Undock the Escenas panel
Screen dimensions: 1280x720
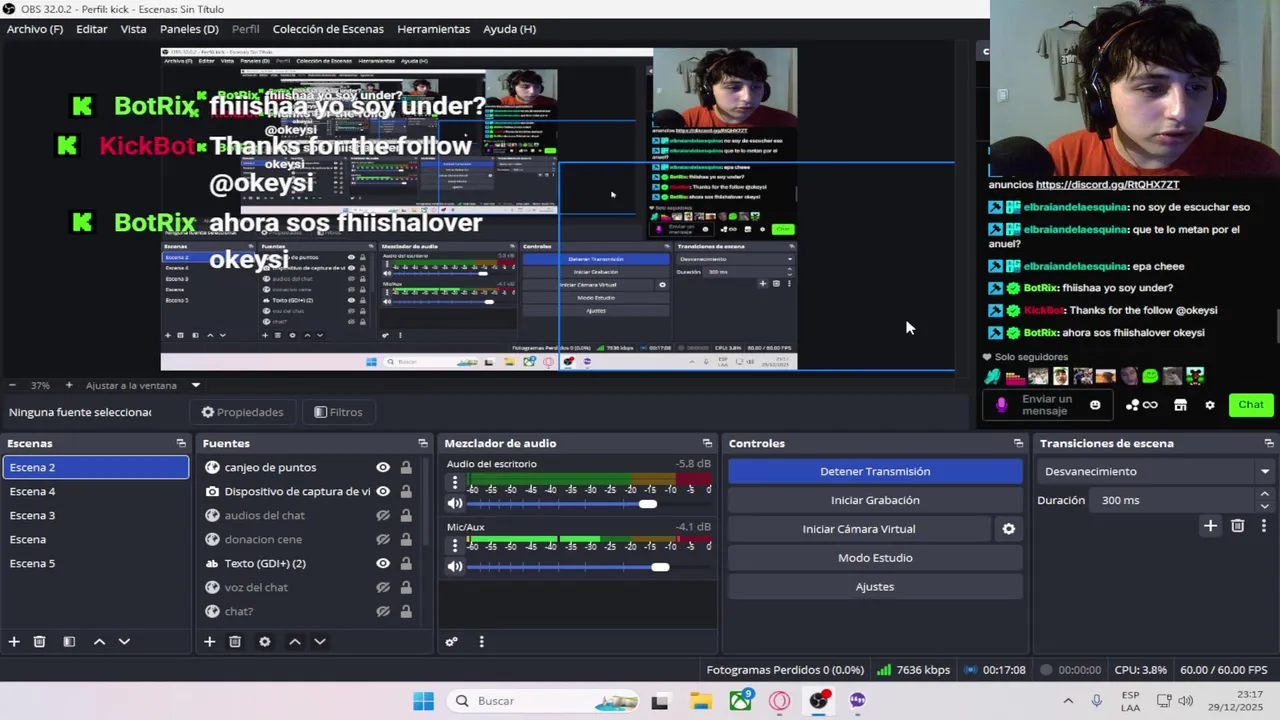pos(181,443)
